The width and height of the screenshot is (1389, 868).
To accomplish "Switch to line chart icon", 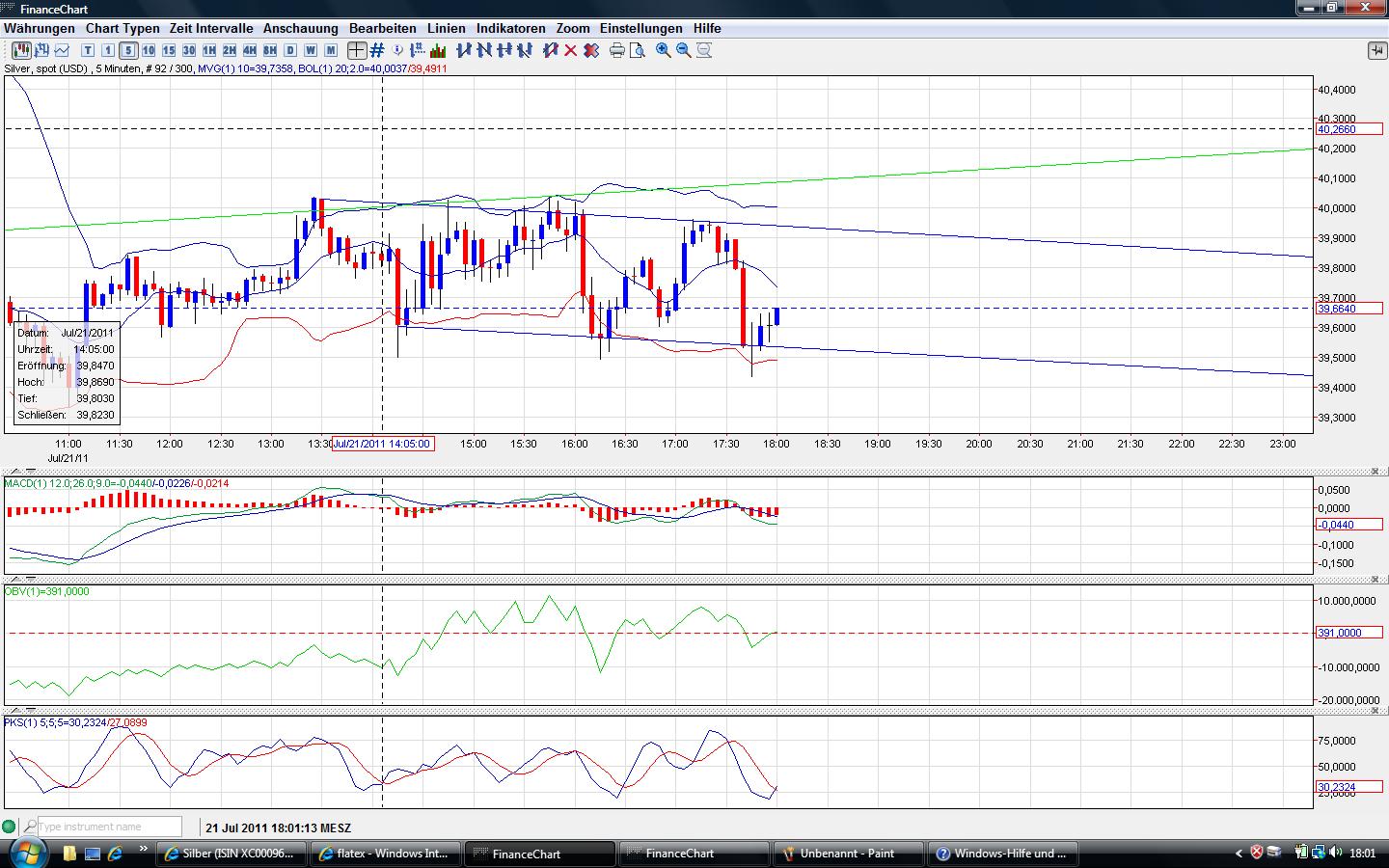I will pyautogui.click(x=62, y=50).
